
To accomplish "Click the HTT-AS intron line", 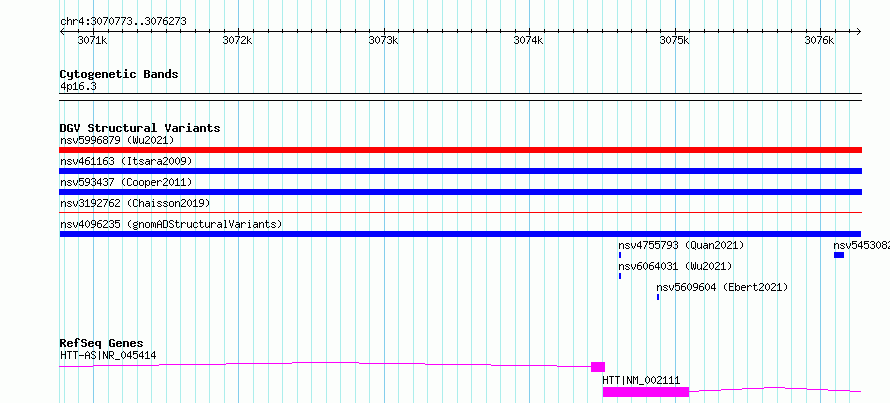I will pyautogui.click(x=325, y=364).
